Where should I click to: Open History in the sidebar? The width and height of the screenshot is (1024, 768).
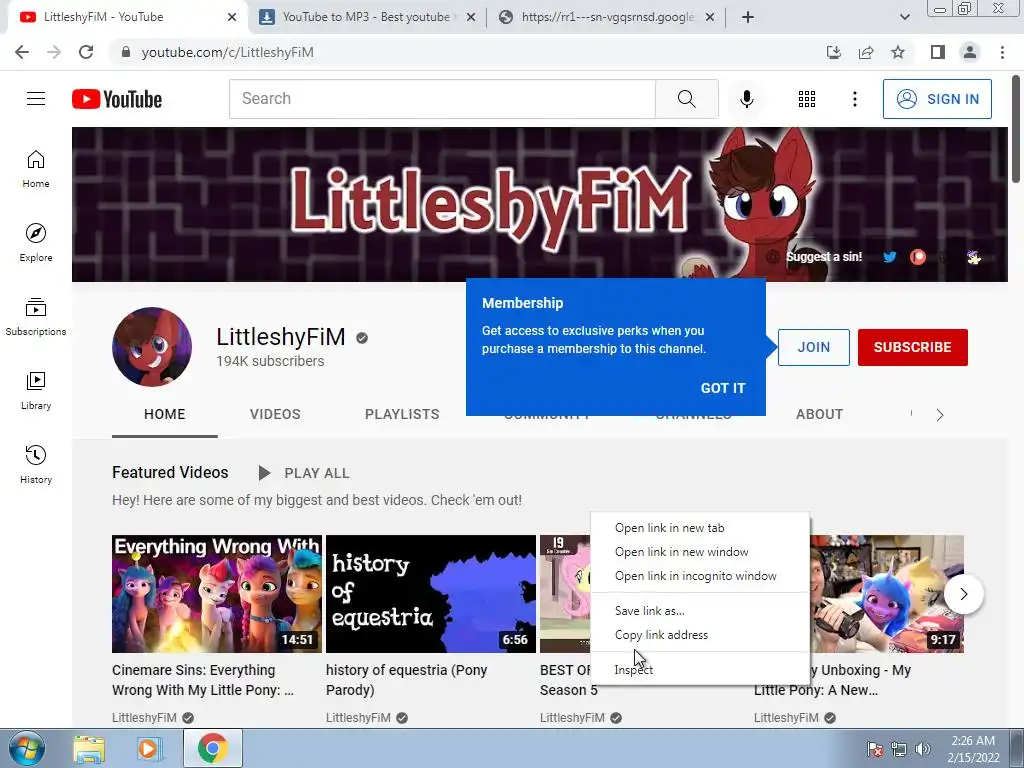coord(36,464)
